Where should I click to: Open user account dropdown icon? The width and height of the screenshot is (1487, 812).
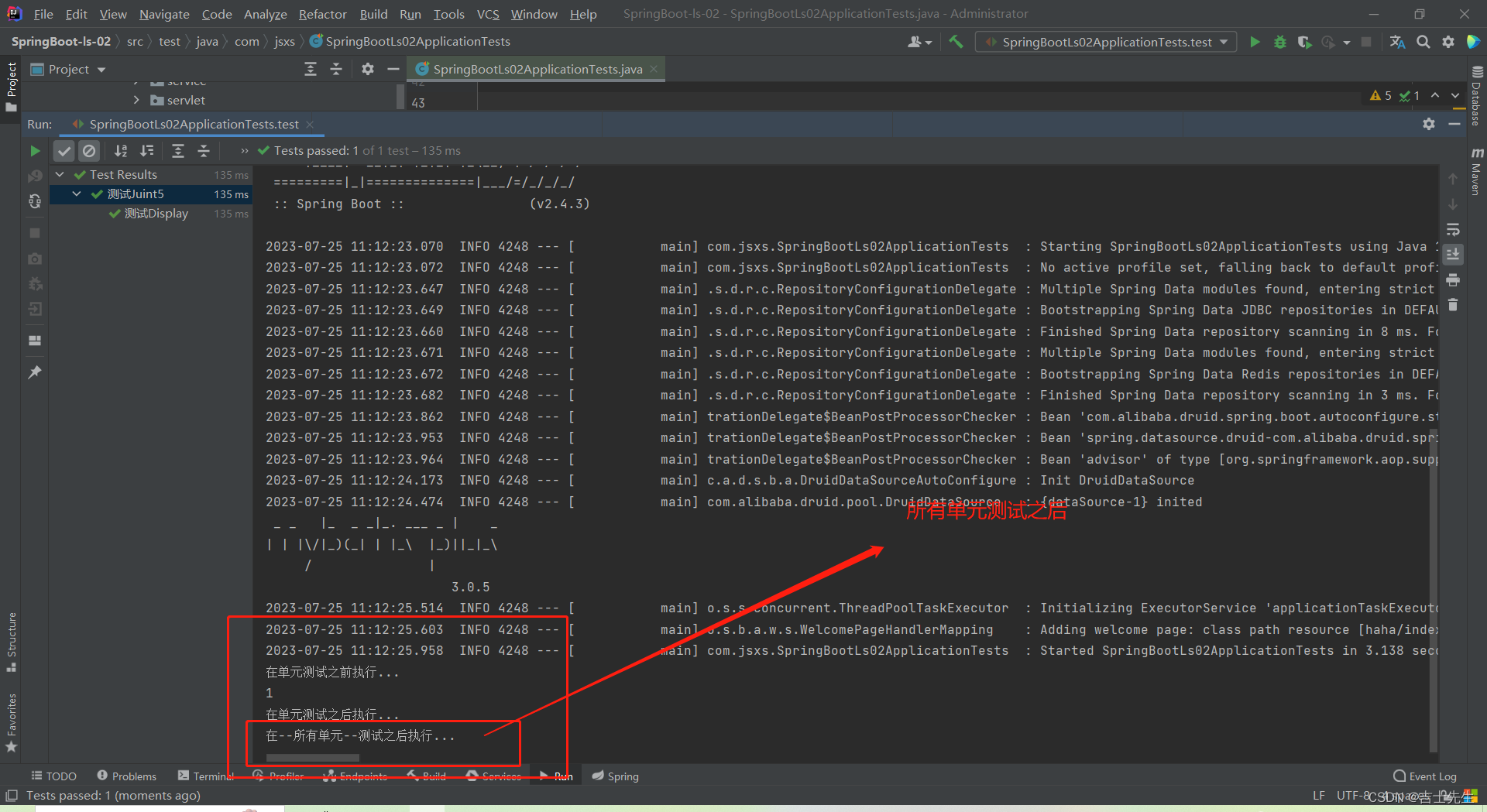tap(919, 42)
